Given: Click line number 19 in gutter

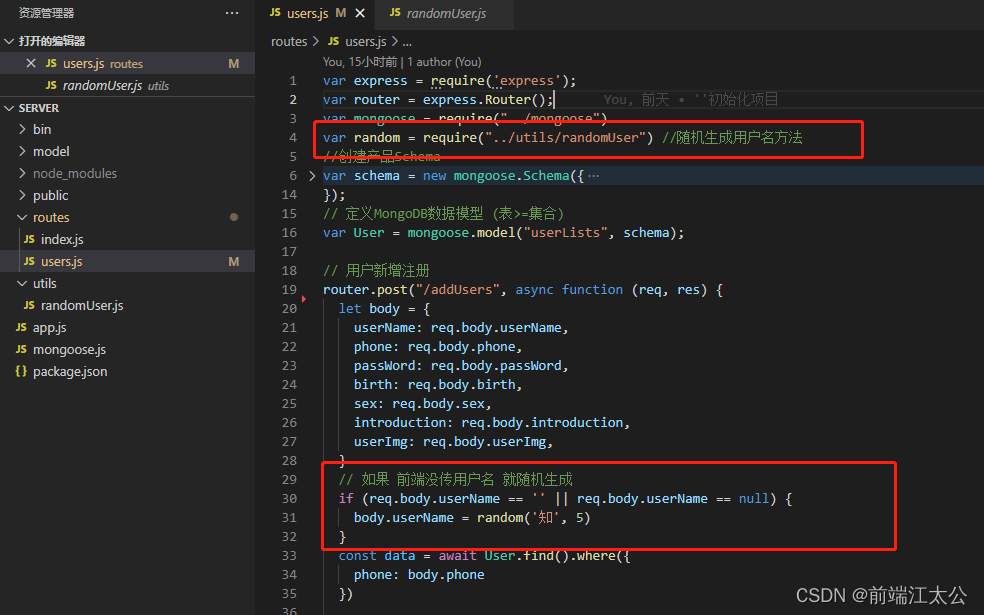Looking at the screenshot, I should click(289, 289).
